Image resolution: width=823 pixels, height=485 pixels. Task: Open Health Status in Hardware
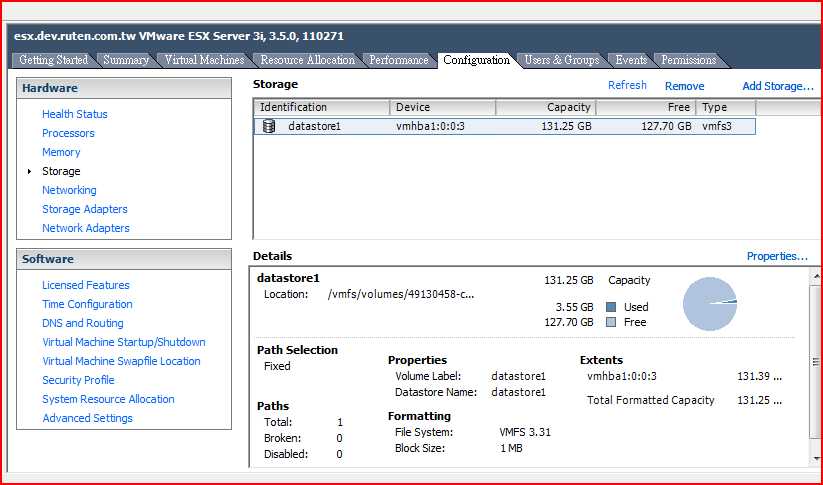click(x=75, y=114)
